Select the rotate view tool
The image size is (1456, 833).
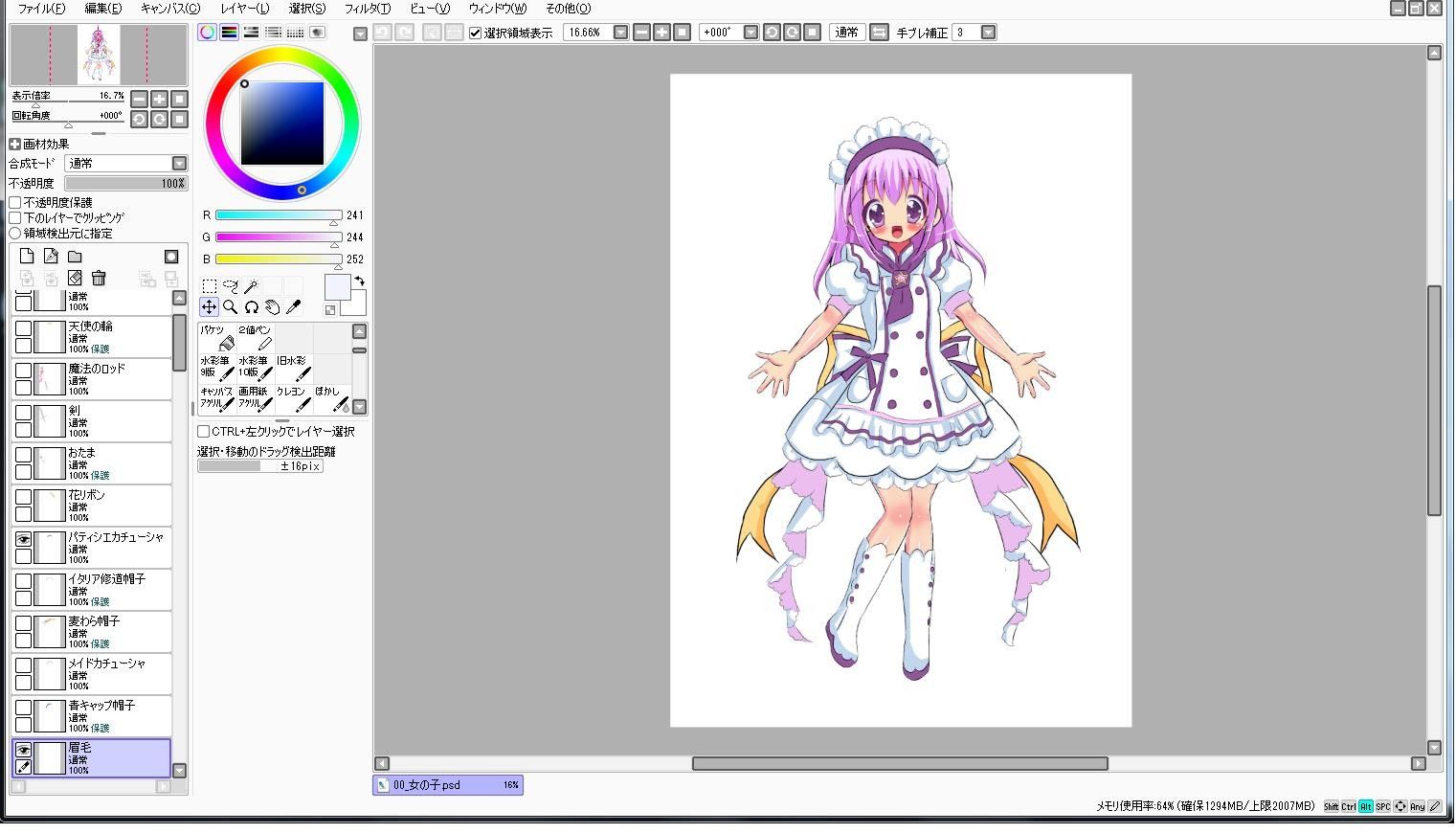[x=251, y=306]
